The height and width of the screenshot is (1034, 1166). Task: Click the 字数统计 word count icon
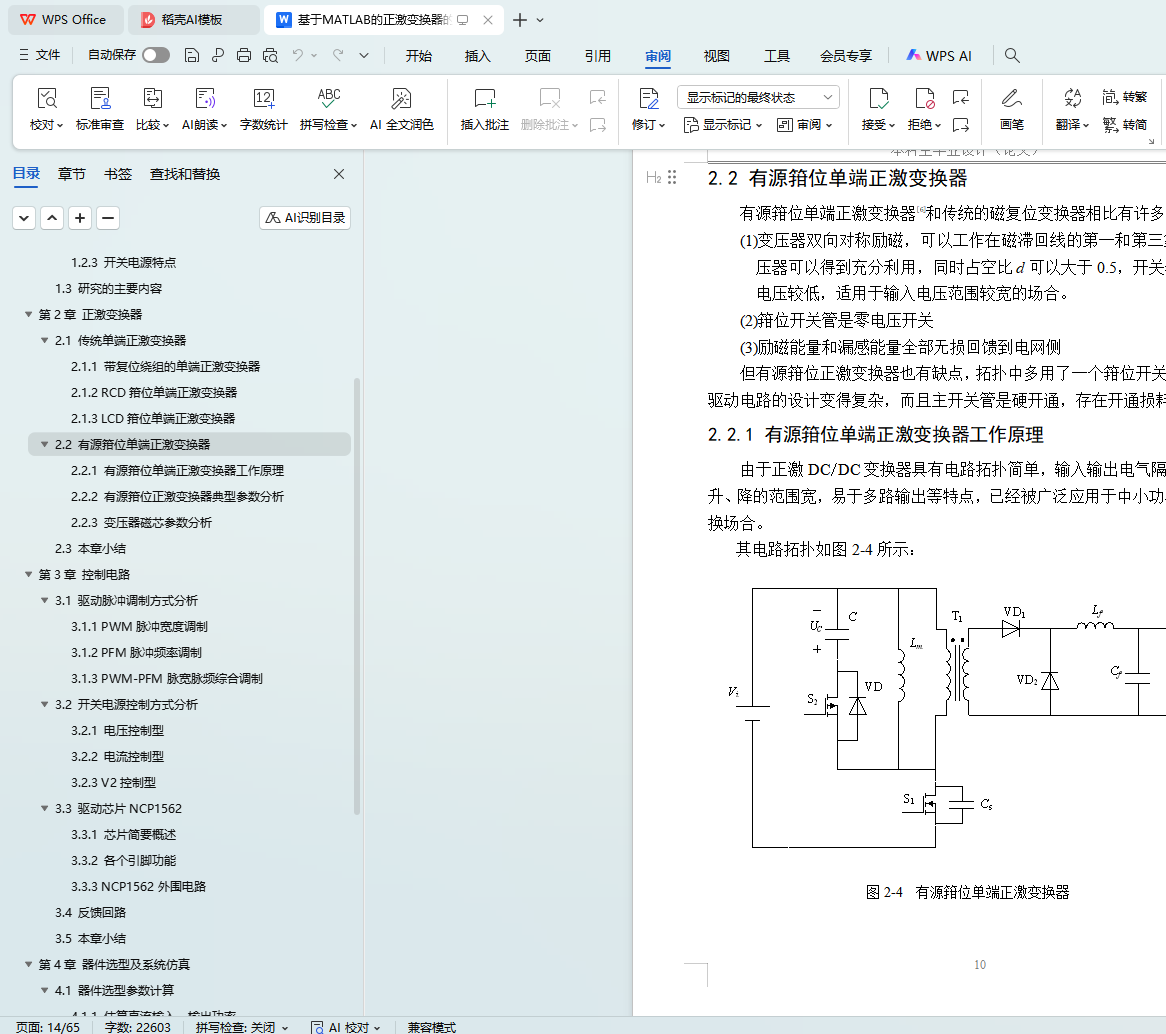click(x=263, y=98)
